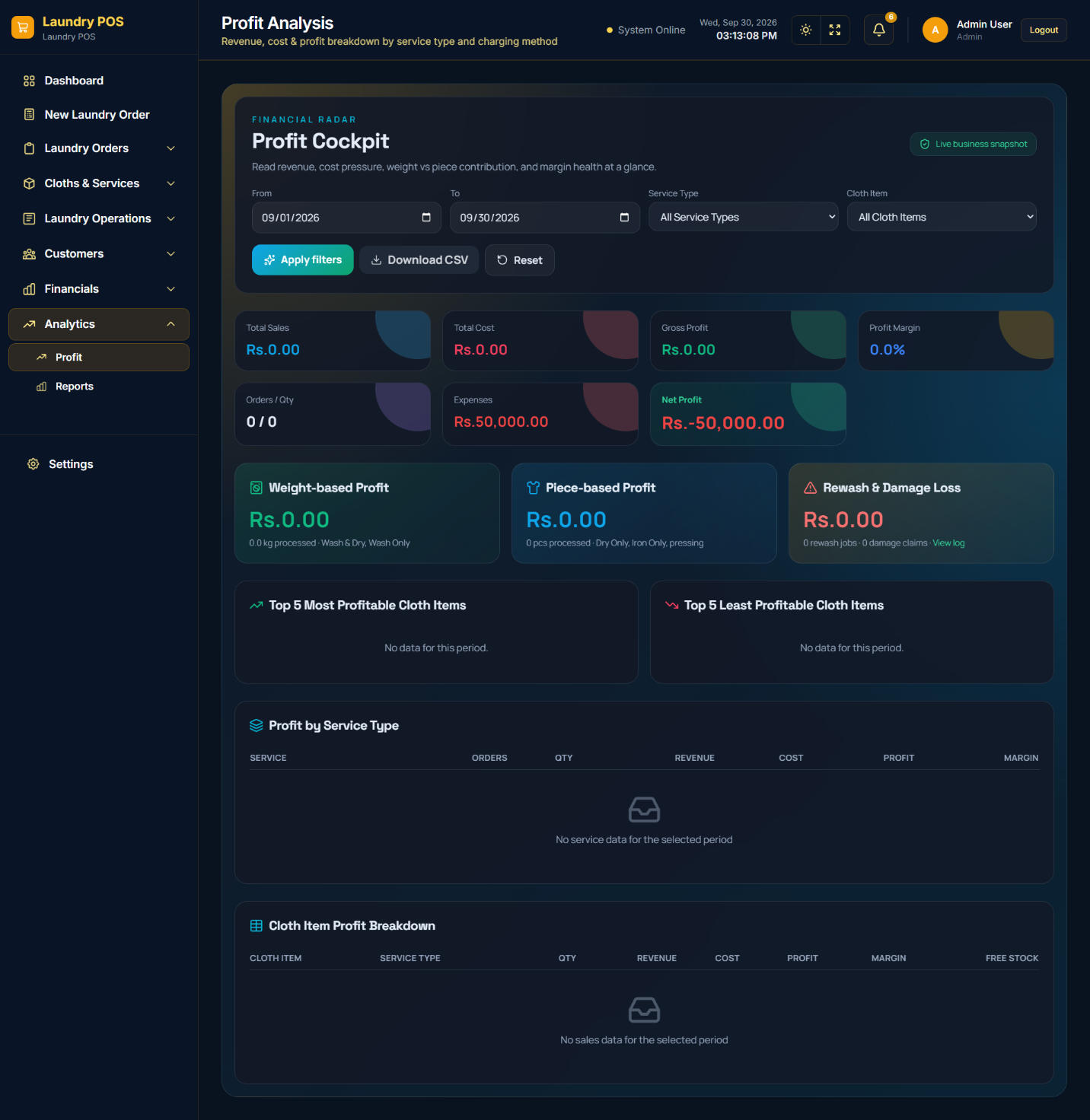Click the fullscreen expand icon
Screen dimensions: 1090x1120
(x=835, y=30)
